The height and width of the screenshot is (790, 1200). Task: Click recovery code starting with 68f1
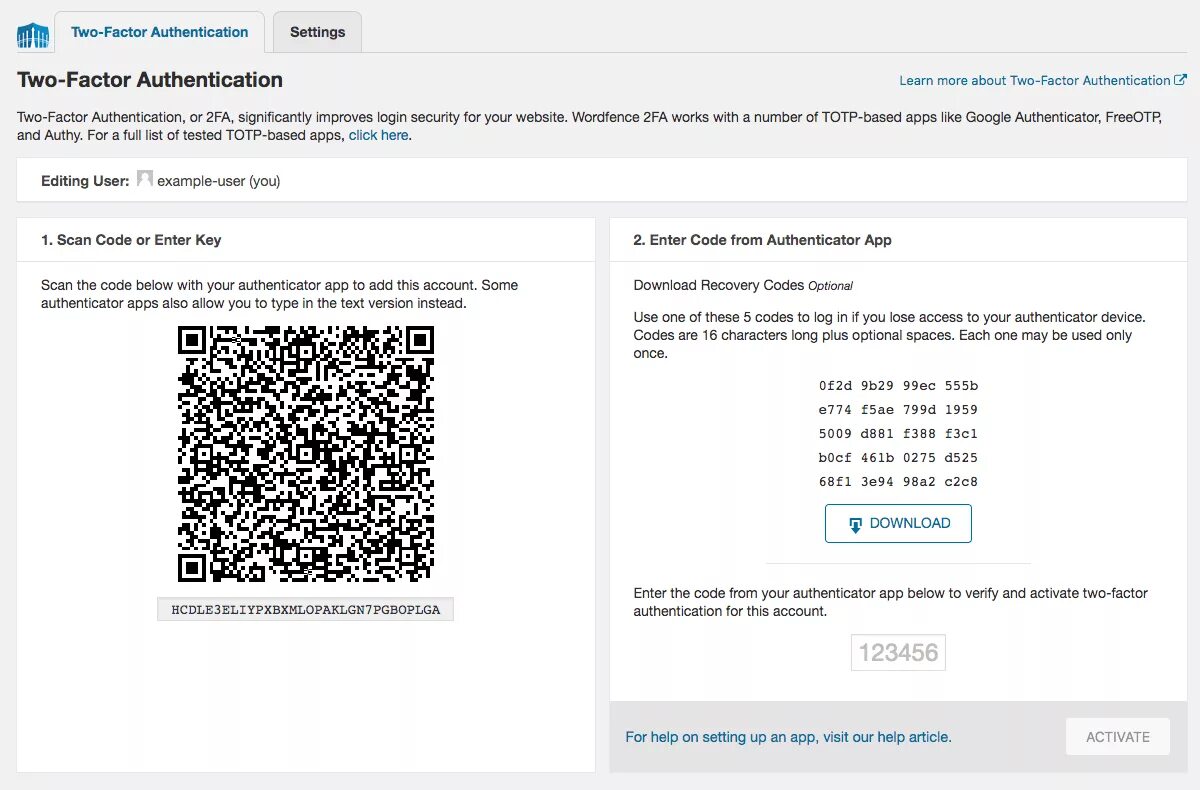pyautogui.click(x=898, y=482)
